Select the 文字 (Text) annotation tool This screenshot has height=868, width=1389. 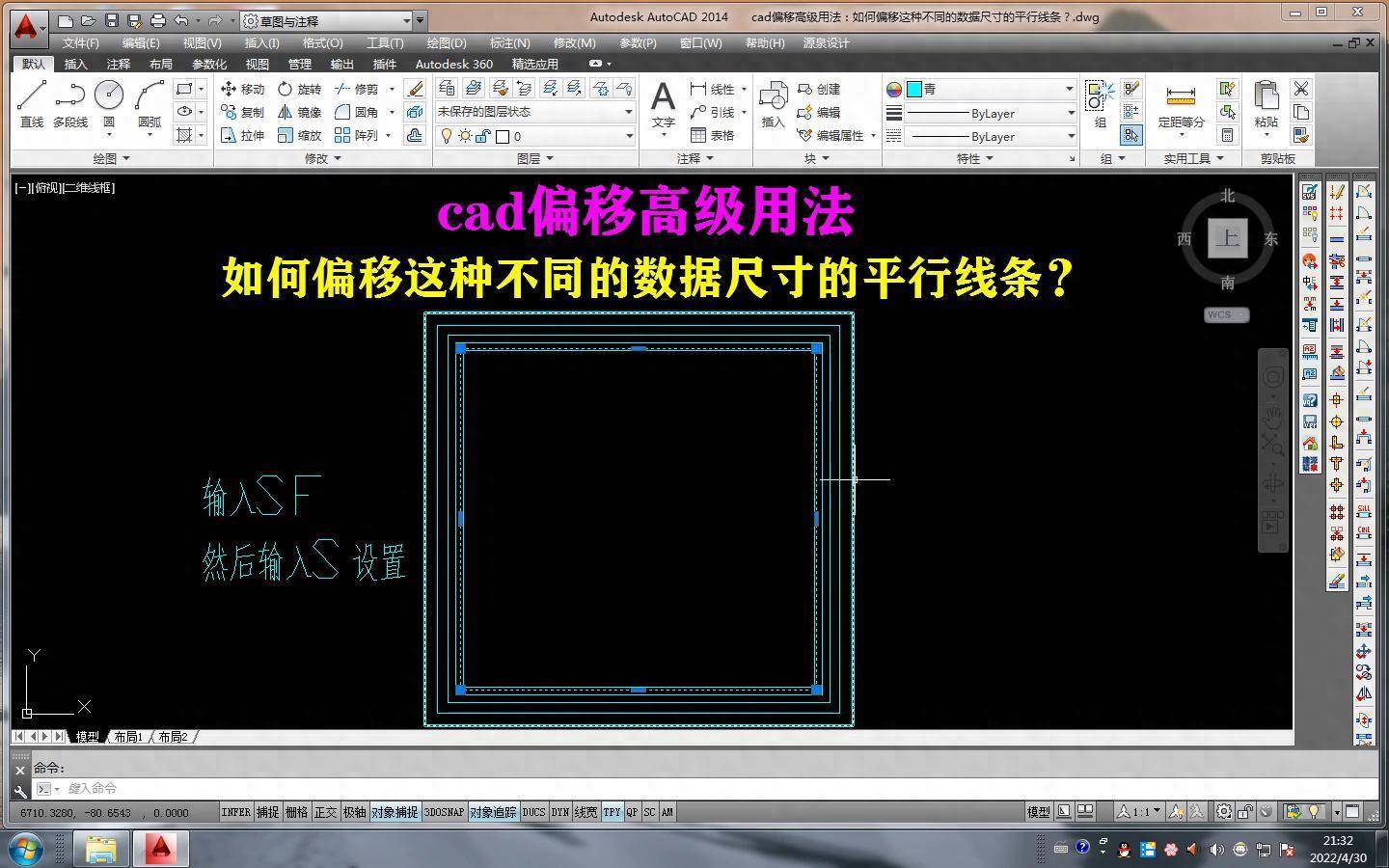click(663, 104)
